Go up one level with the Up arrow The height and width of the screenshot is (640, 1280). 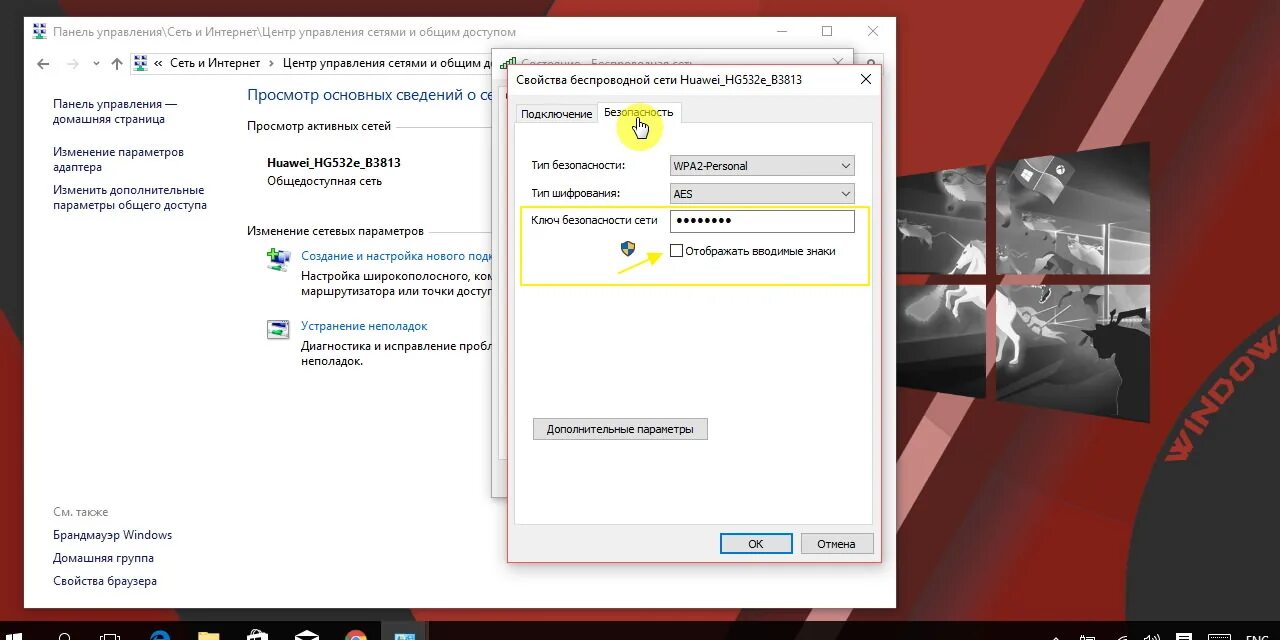pos(117,63)
